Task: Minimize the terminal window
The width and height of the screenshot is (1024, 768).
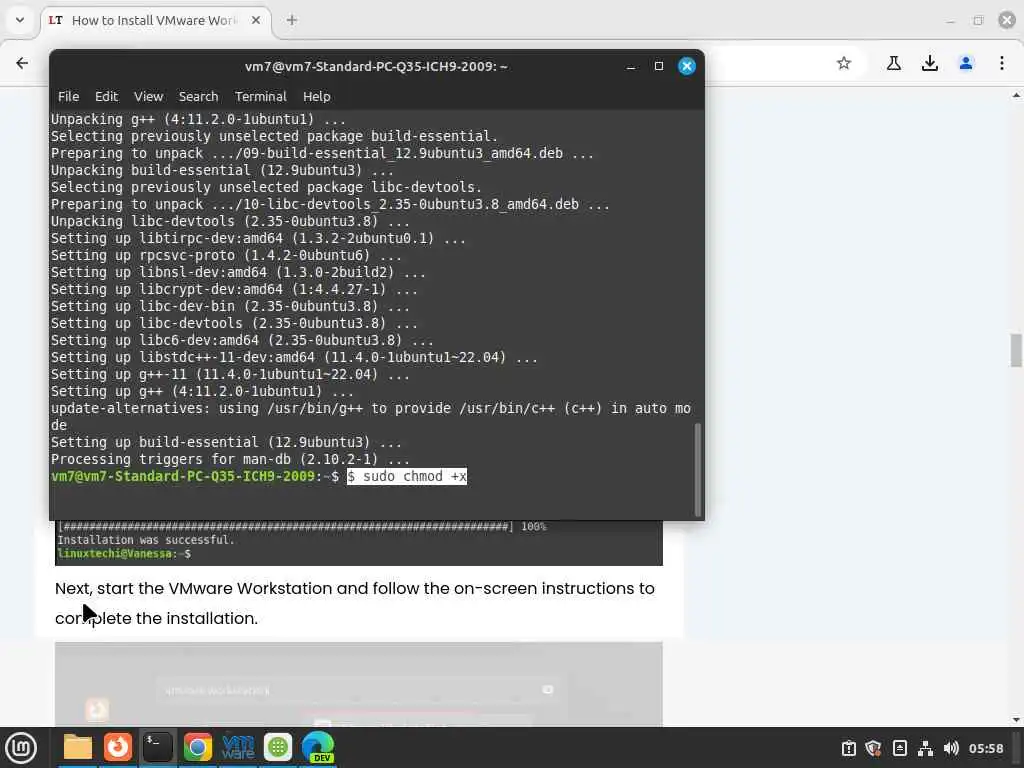Action: [x=631, y=67]
